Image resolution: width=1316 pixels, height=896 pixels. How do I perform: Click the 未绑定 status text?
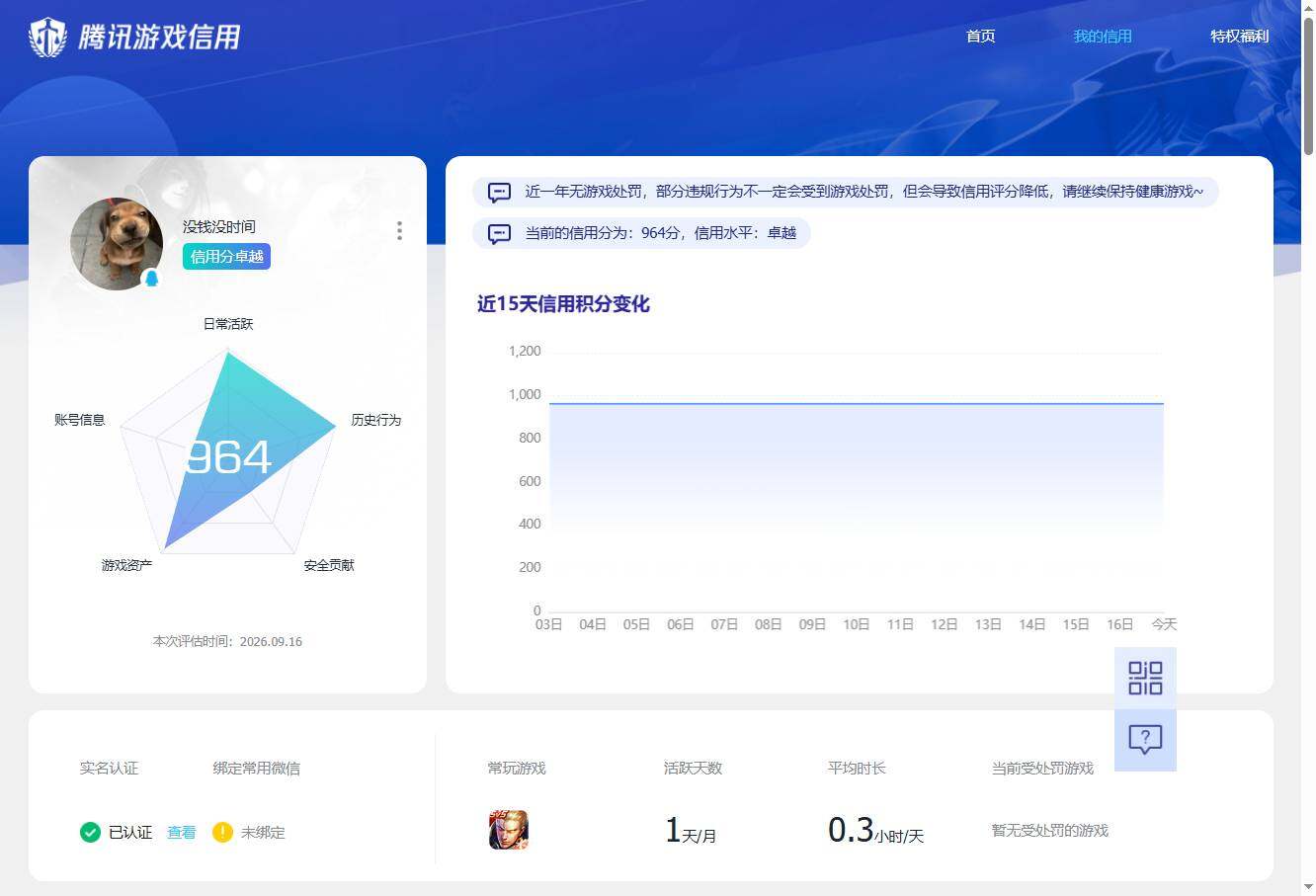coord(263,833)
